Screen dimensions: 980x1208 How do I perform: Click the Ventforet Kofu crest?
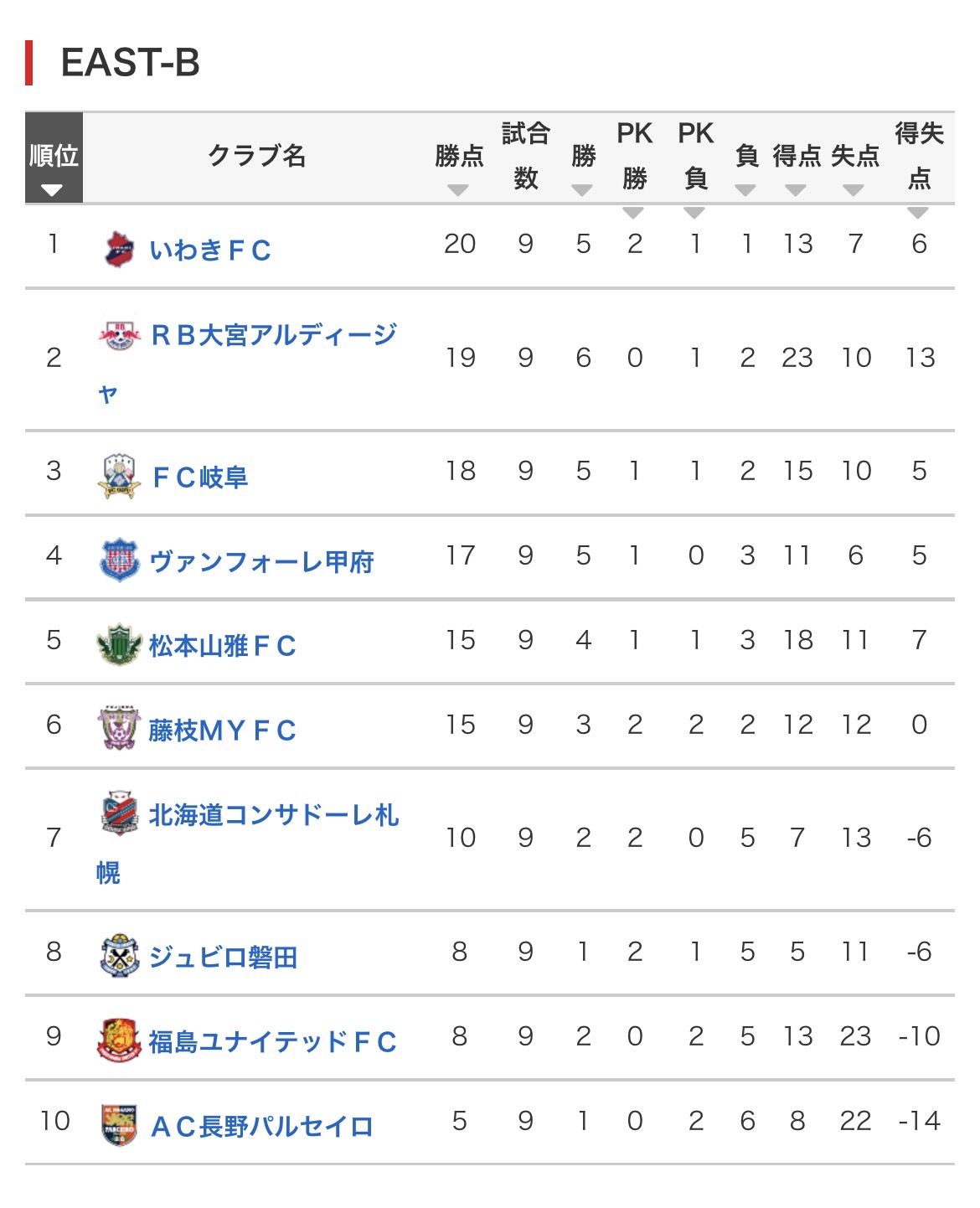119,560
